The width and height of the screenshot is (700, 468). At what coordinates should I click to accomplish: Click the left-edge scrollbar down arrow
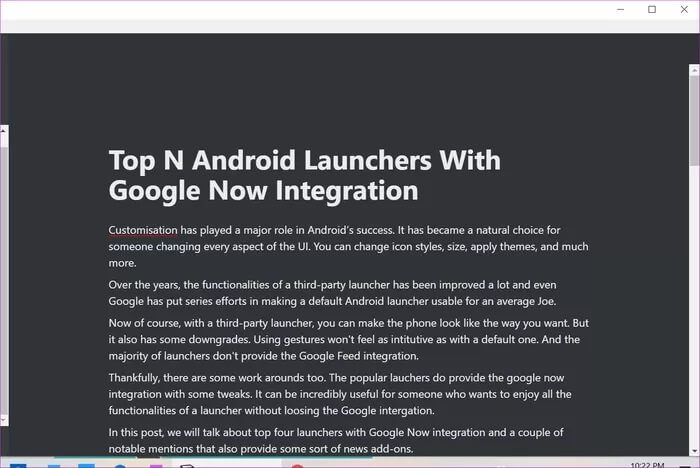(4, 421)
